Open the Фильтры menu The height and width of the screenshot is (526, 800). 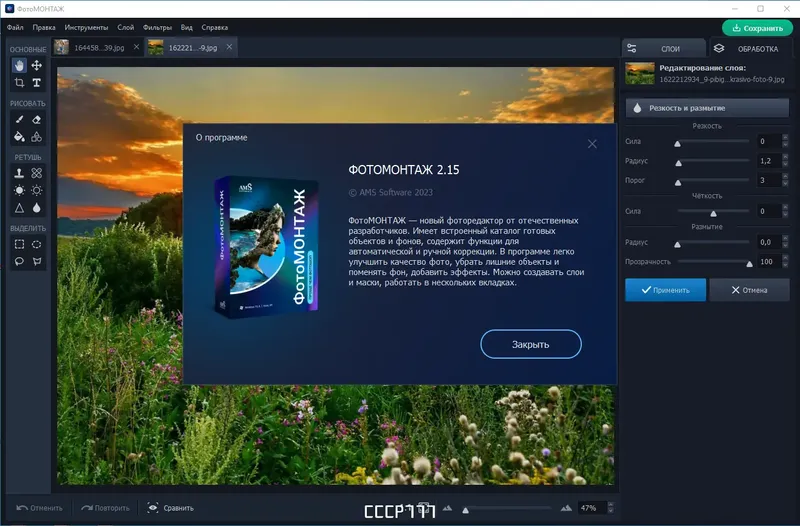pyautogui.click(x=157, y=28)
